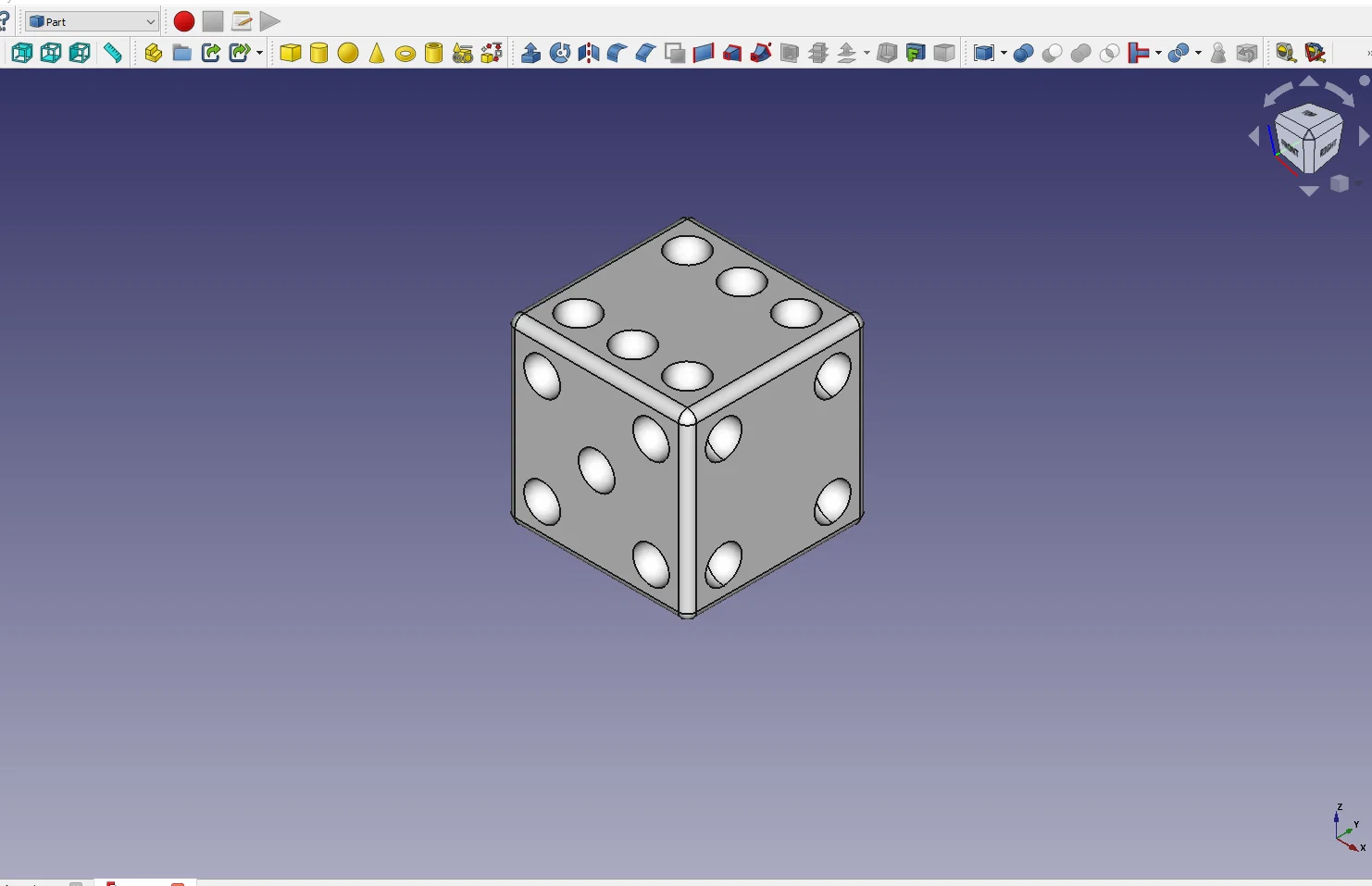Apply the Boolean cut tool

pos(1052,53)
